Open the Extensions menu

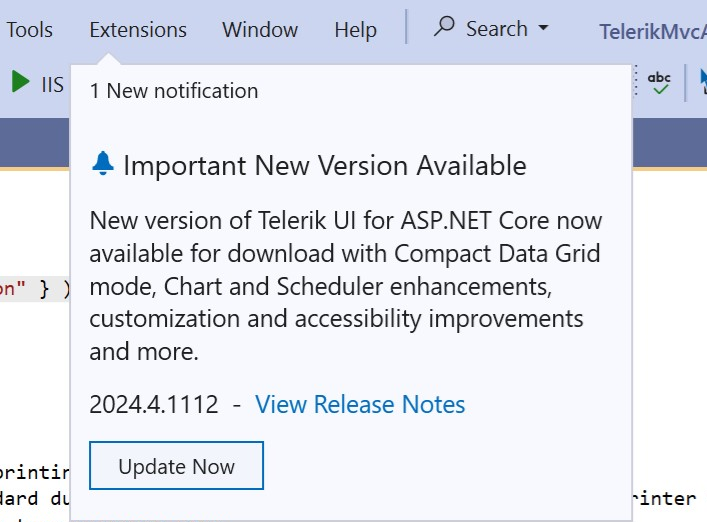138,30
